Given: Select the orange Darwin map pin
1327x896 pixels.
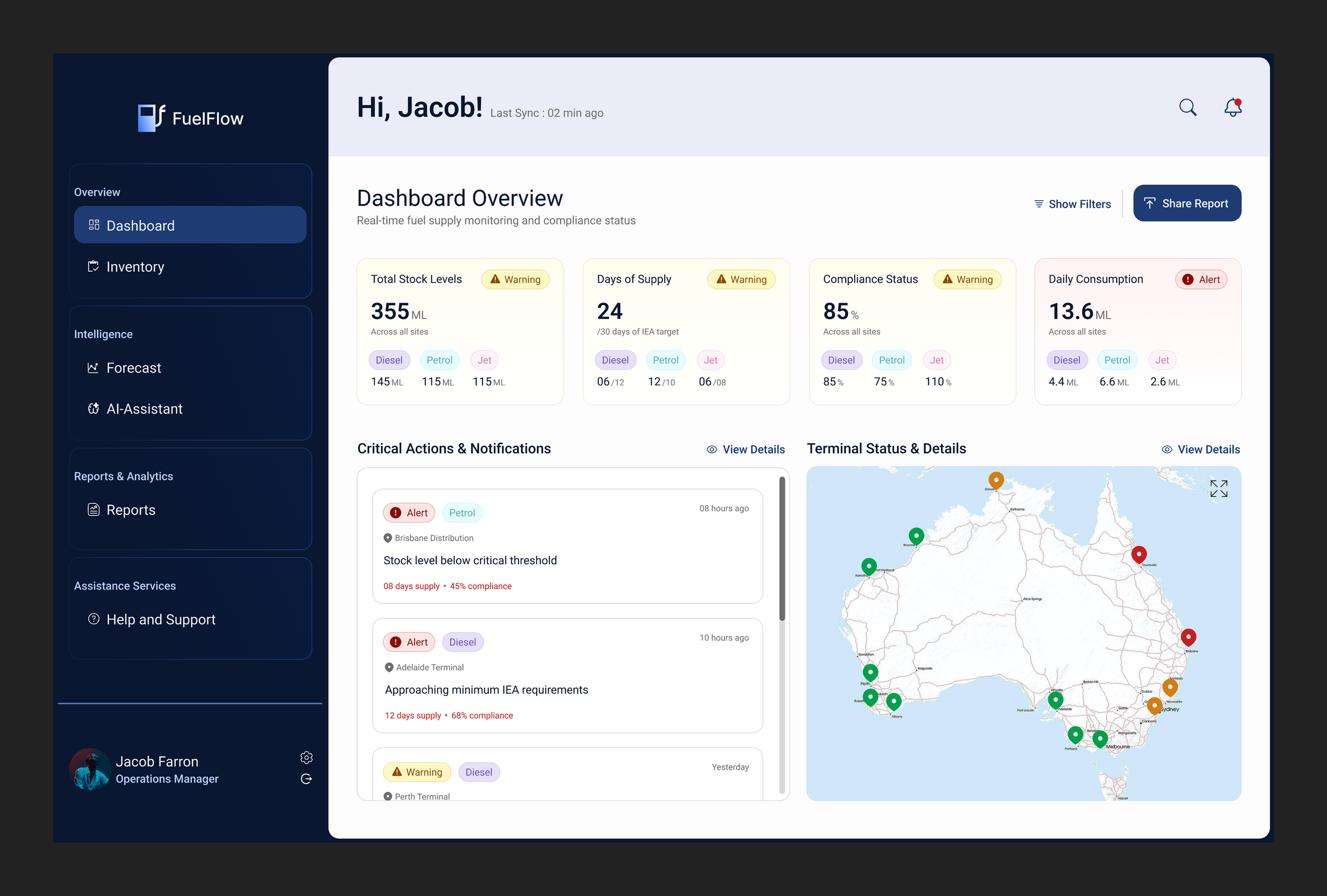Looking at the screenshot, I should click(996, 480).
